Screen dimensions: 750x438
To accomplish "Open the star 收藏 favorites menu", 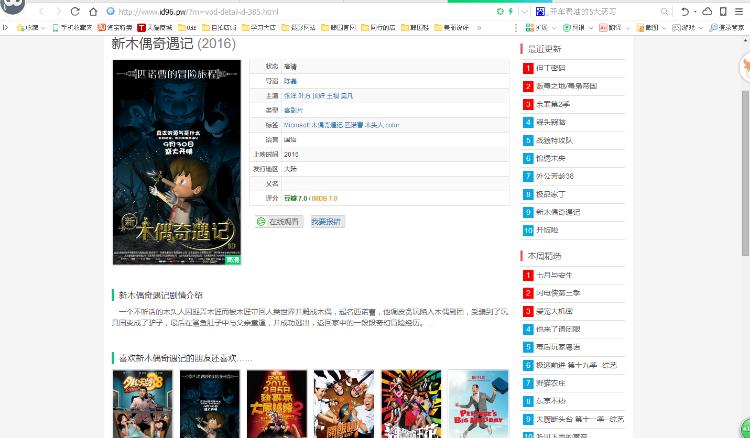I will 30,28.
